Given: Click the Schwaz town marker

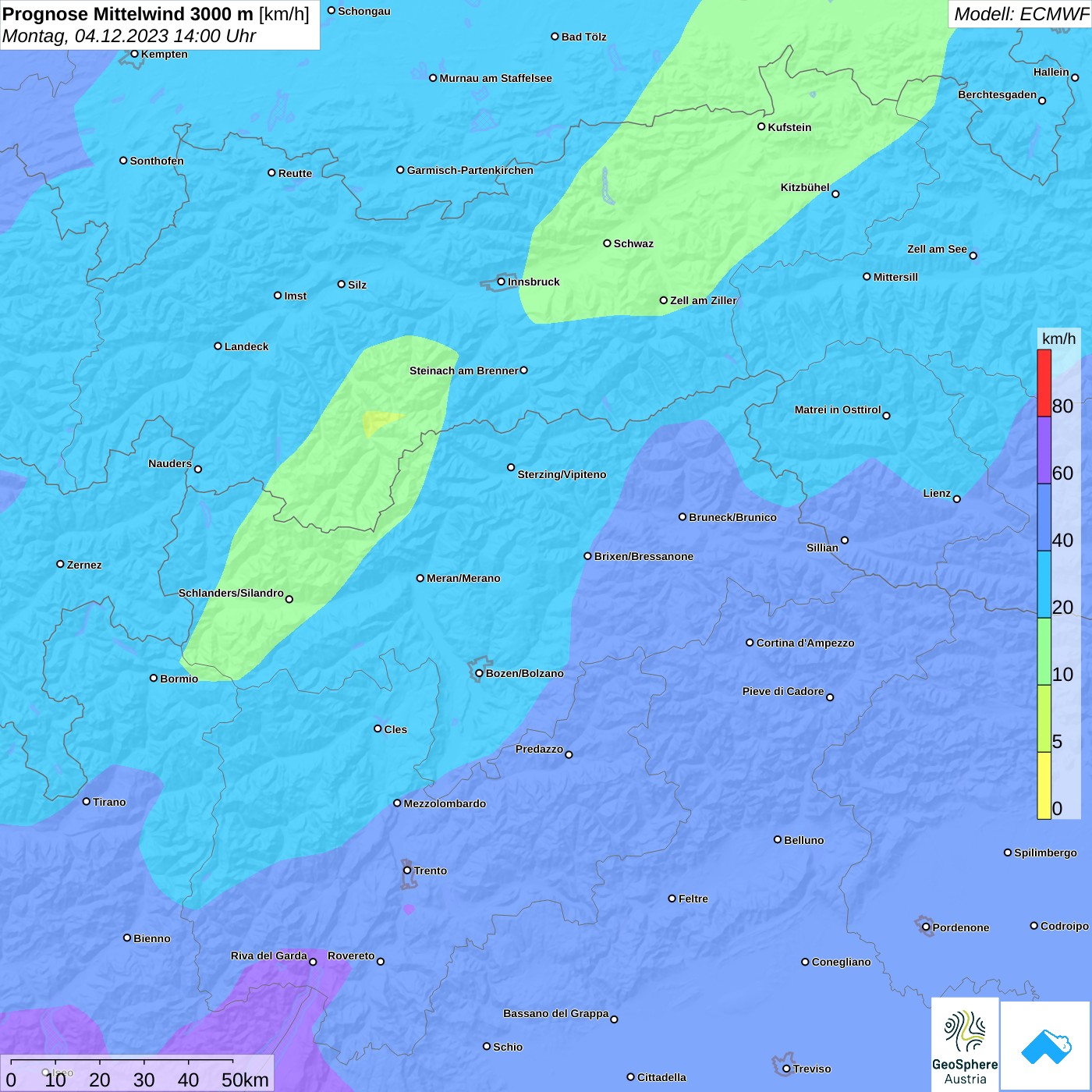Looking at the screenshot, I should (607, 243).
